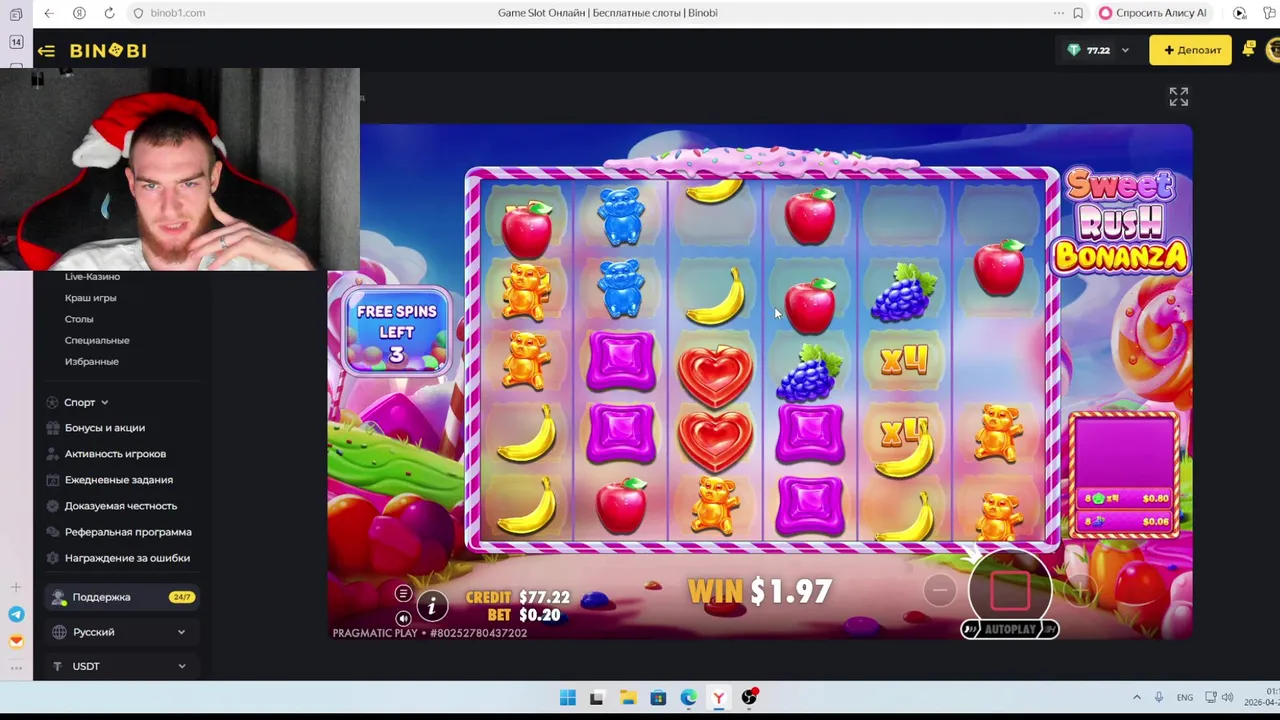The width and height of the screenshot is (1280, 720).
Task: Open Специальные in sidebar
Action: 97,340
